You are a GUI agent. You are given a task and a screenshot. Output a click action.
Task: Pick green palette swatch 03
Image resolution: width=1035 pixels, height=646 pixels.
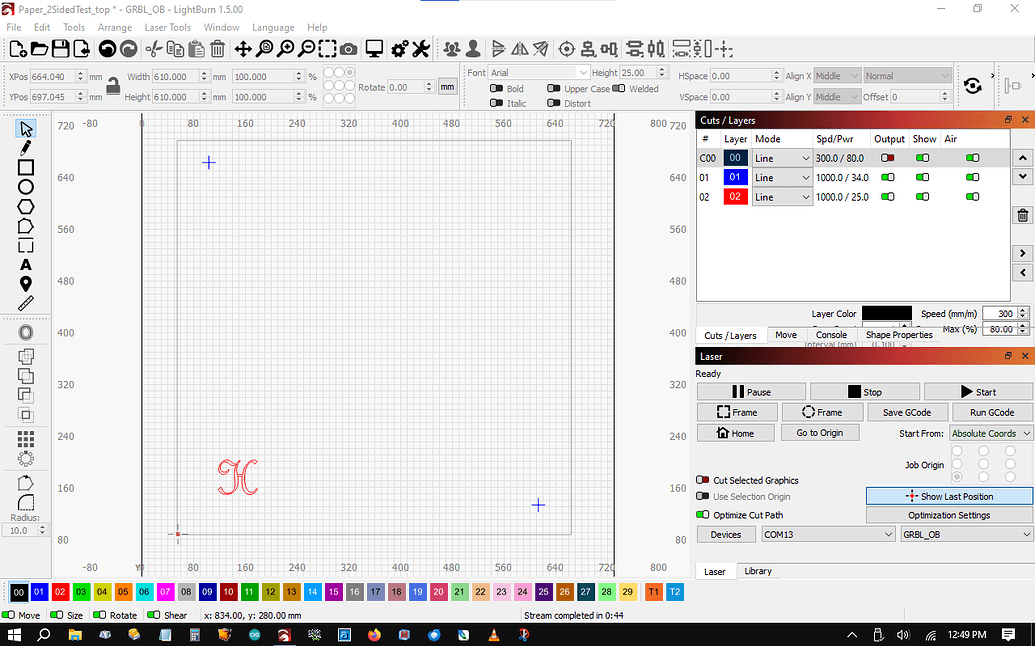click(x=81, y=592)
